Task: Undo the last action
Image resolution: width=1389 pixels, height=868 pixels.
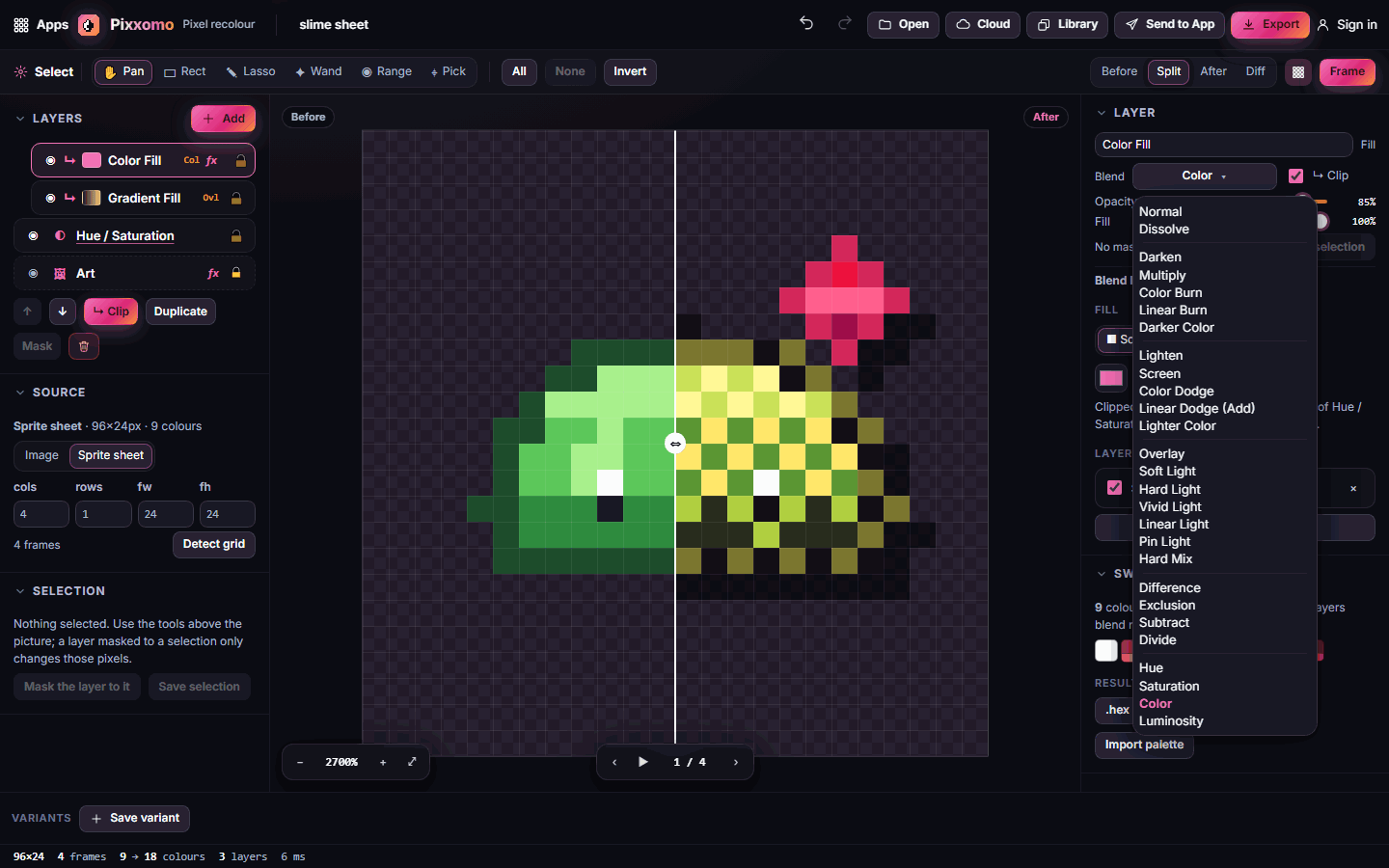Action: tap(806, 24)
